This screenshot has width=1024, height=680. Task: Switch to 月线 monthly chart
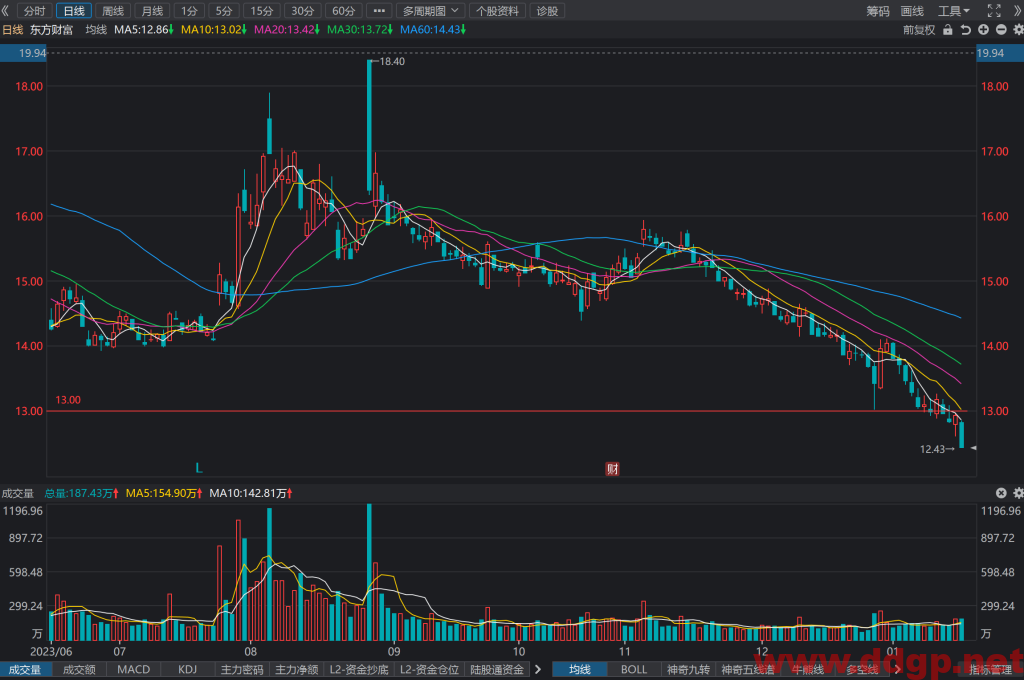(152, 11)
